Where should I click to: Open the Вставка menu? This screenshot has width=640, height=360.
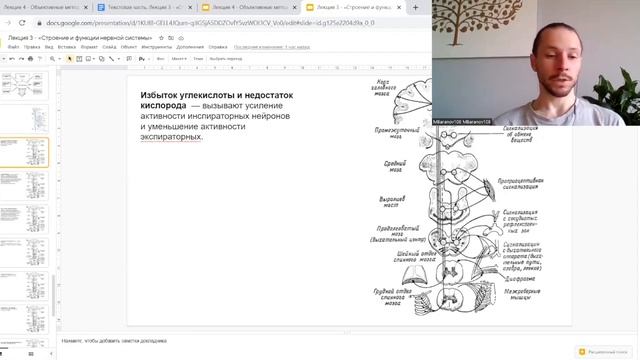[x=67, y=47]
